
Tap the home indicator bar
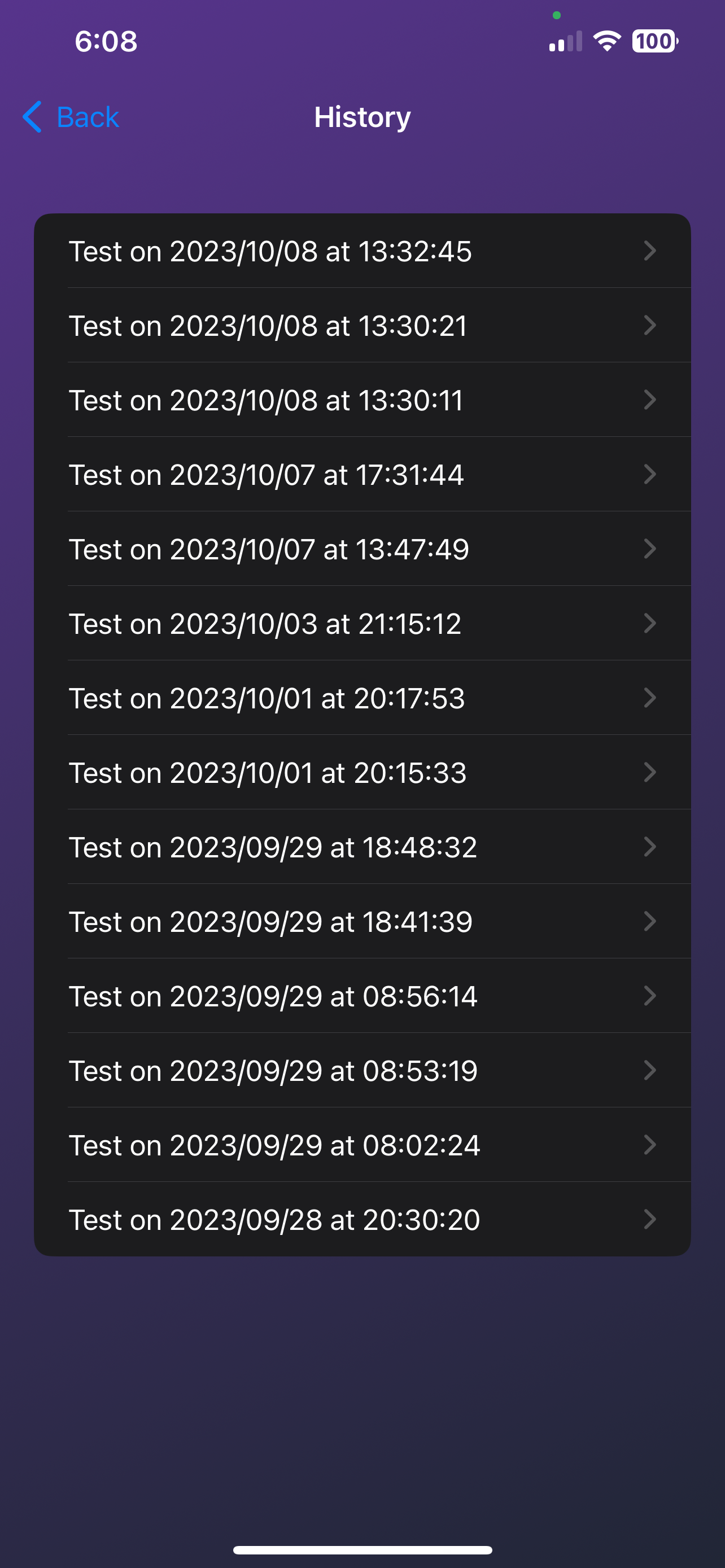tap(362, 1550)
